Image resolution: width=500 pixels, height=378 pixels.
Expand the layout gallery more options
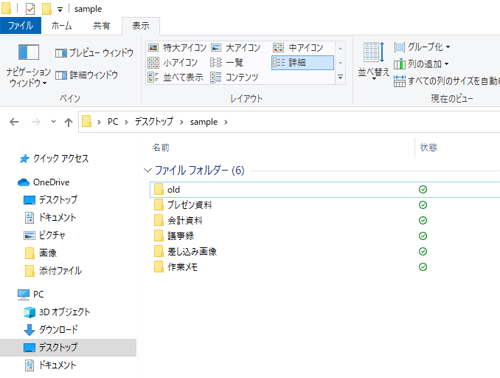point(340,77)
